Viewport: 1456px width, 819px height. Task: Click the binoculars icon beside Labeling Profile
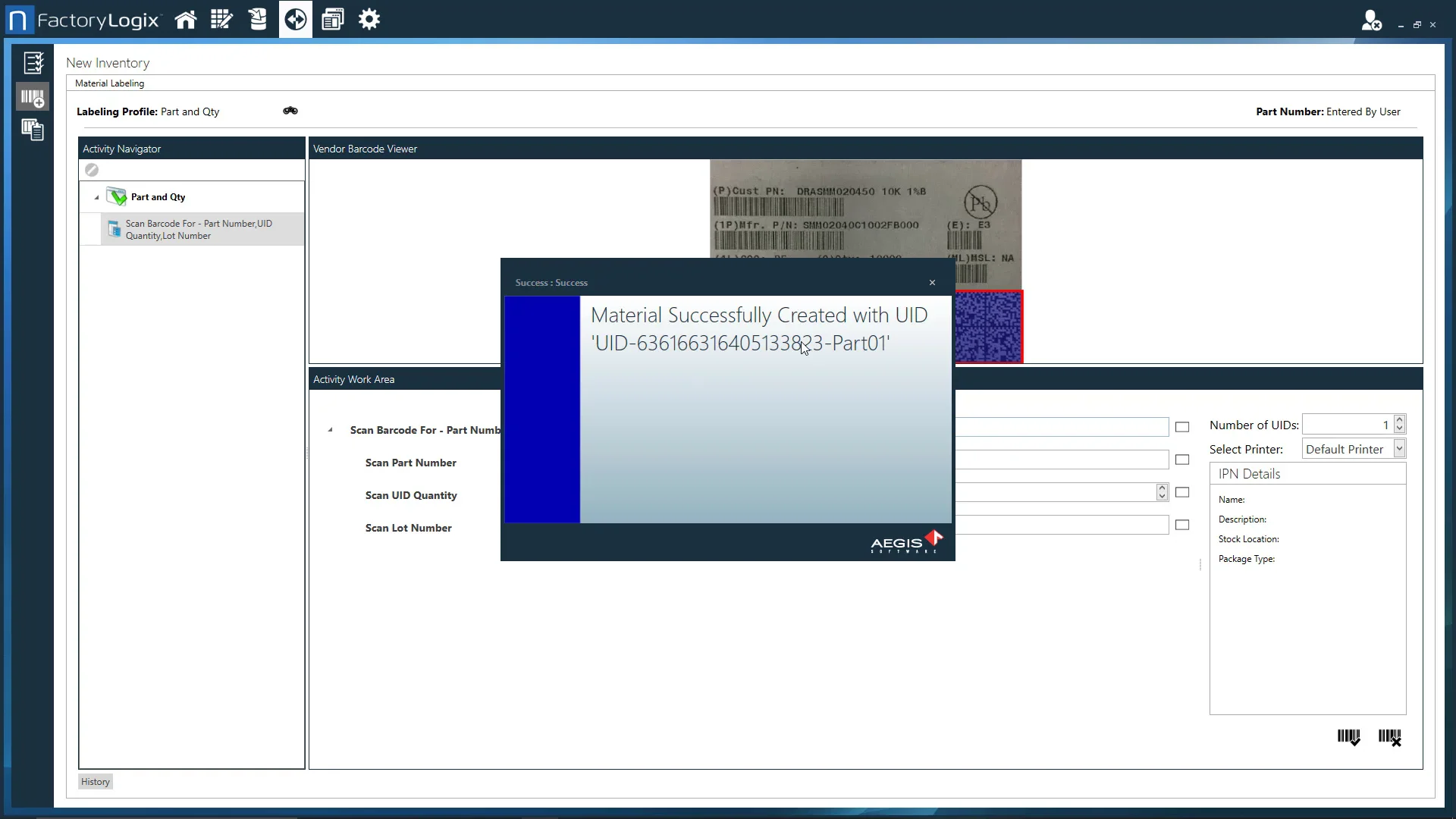[x=290, y=111]
